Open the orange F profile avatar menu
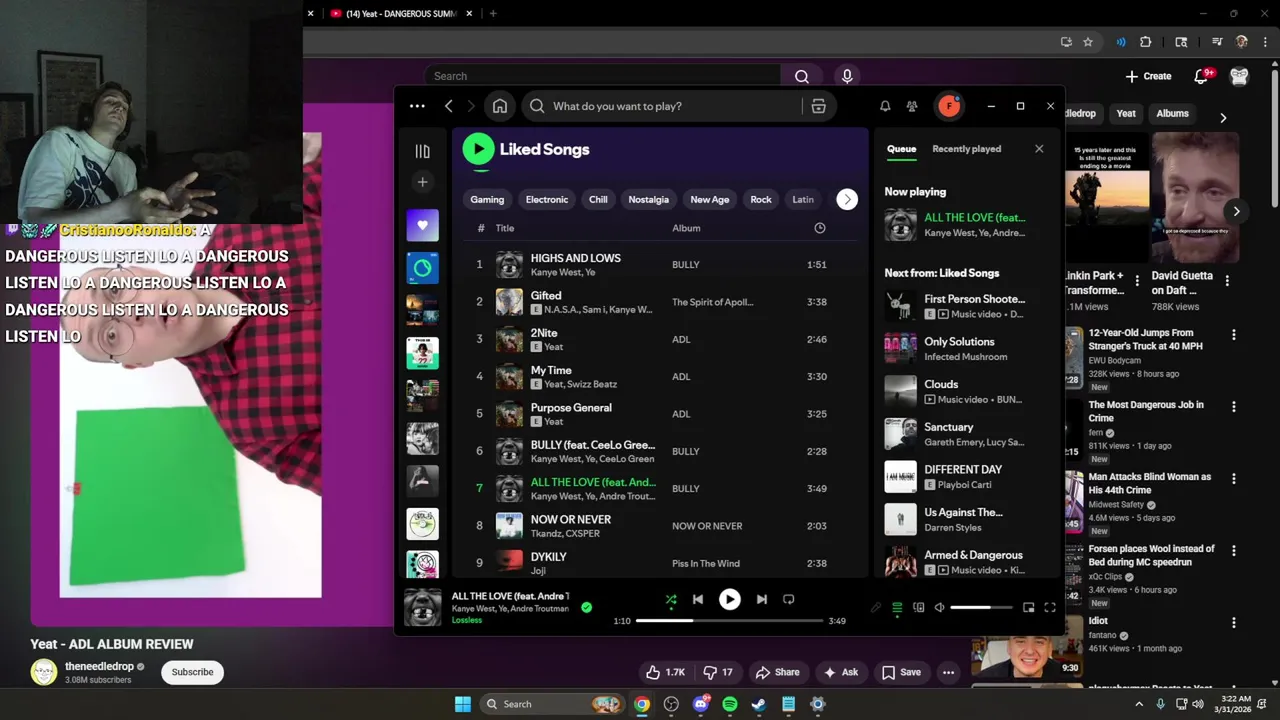The width and height of the screenshot is (1280, 720). [948, 106]
